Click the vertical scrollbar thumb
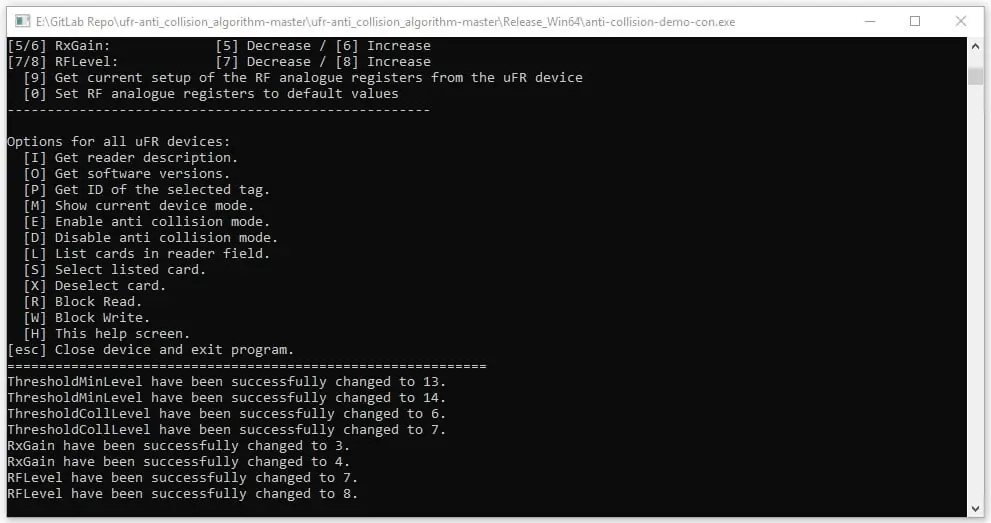Screen dimensions: 991x523 coord(975,76)
